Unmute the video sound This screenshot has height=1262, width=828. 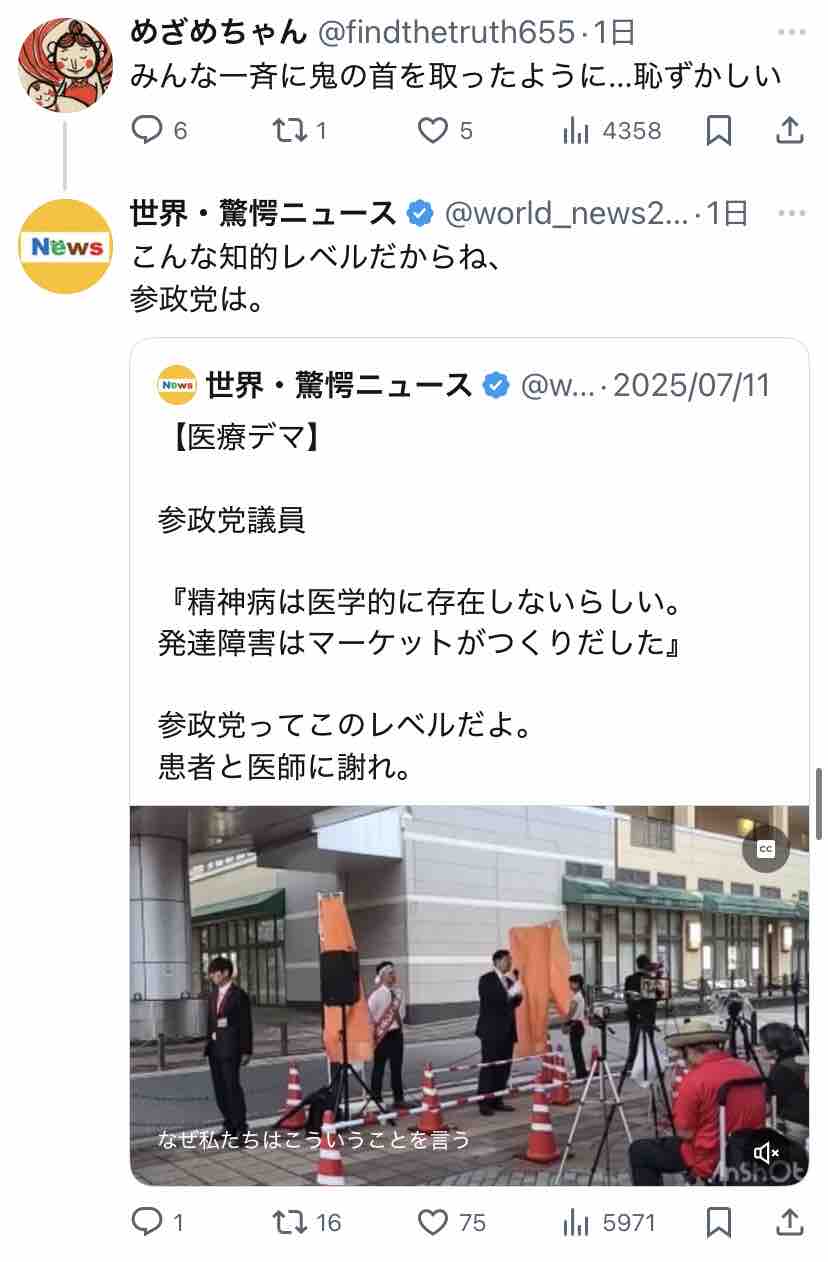coord(766,1153)
